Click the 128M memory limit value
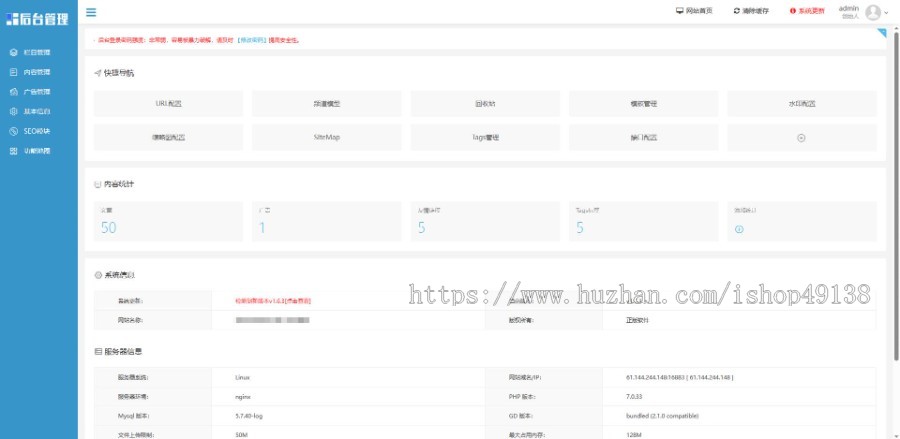Image resolution: width=900 pixels, height=439 pixels. [x=633, y=434]
